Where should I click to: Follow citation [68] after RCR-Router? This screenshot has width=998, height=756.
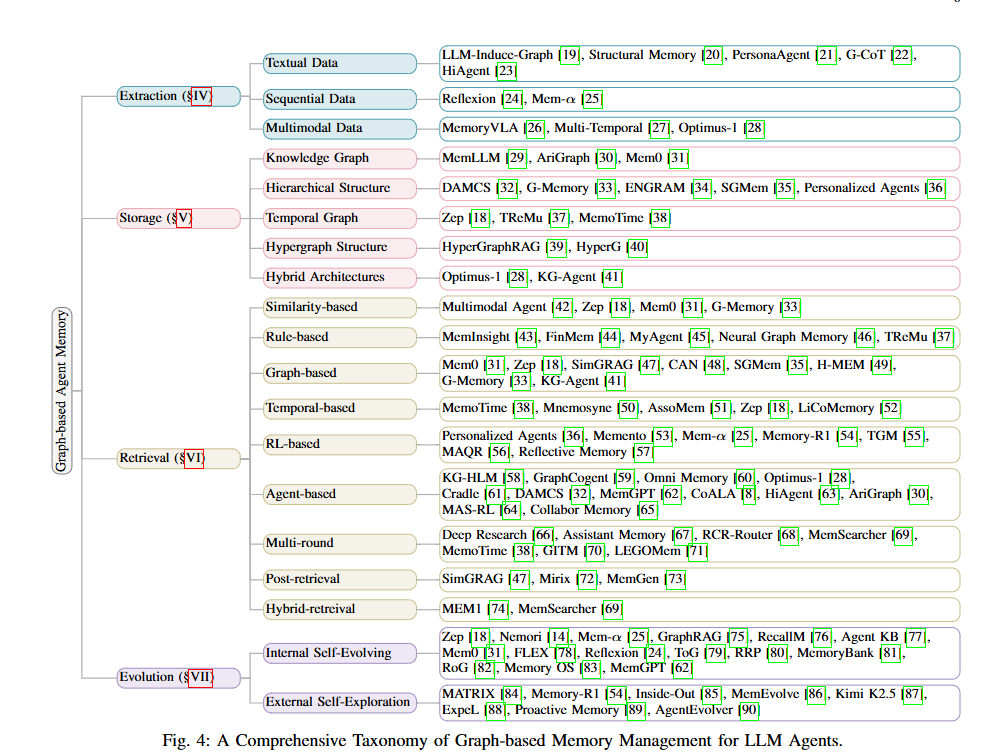click(x=789, y=536)
